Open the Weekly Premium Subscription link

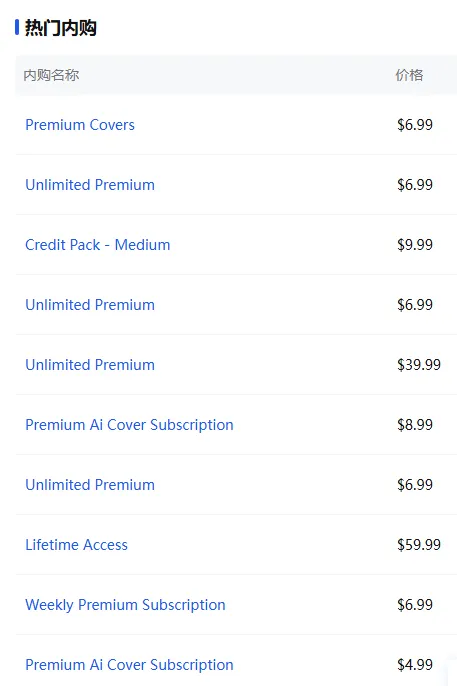pos(126,605)
